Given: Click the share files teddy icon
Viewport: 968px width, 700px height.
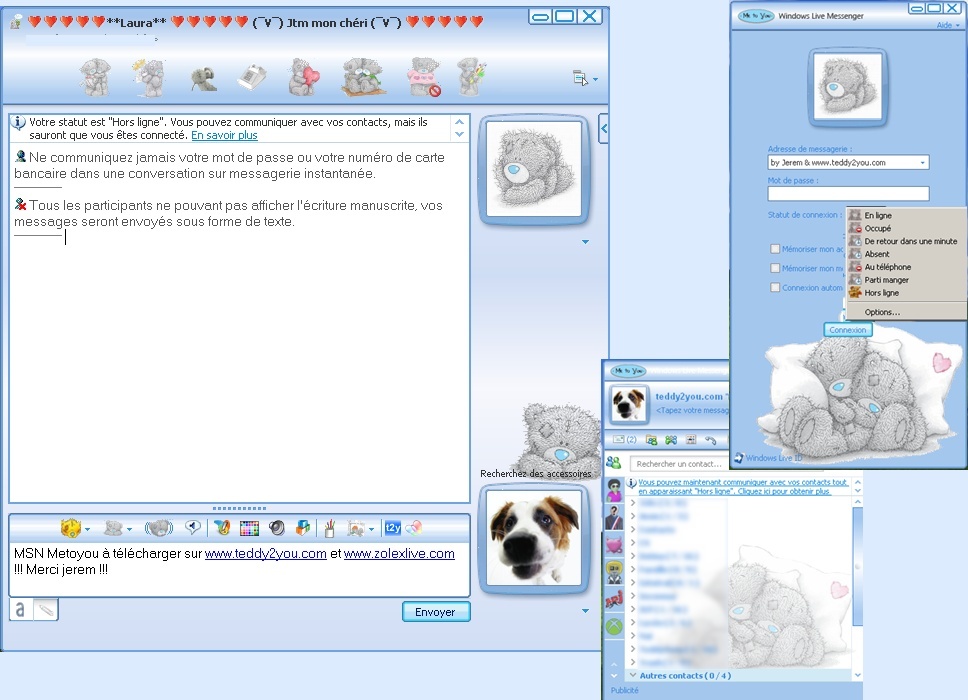Looking at the screenshot, I should click(x=149, y=77).
